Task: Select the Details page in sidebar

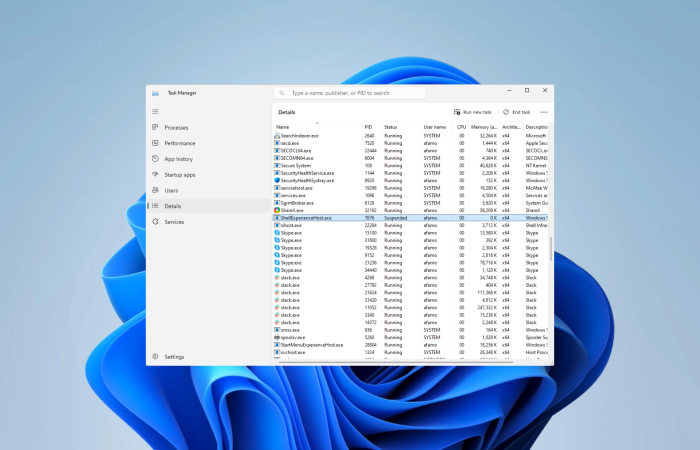Action: (x=209, y=206)
